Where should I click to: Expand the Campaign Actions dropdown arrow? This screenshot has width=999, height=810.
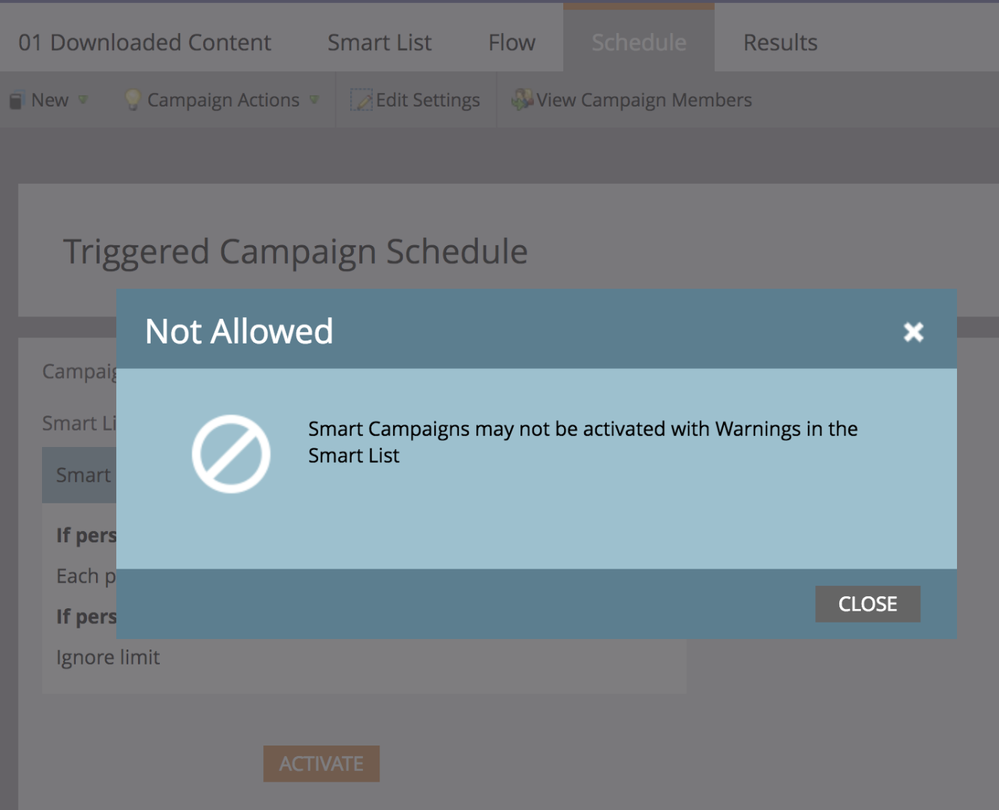click(314, 99)
